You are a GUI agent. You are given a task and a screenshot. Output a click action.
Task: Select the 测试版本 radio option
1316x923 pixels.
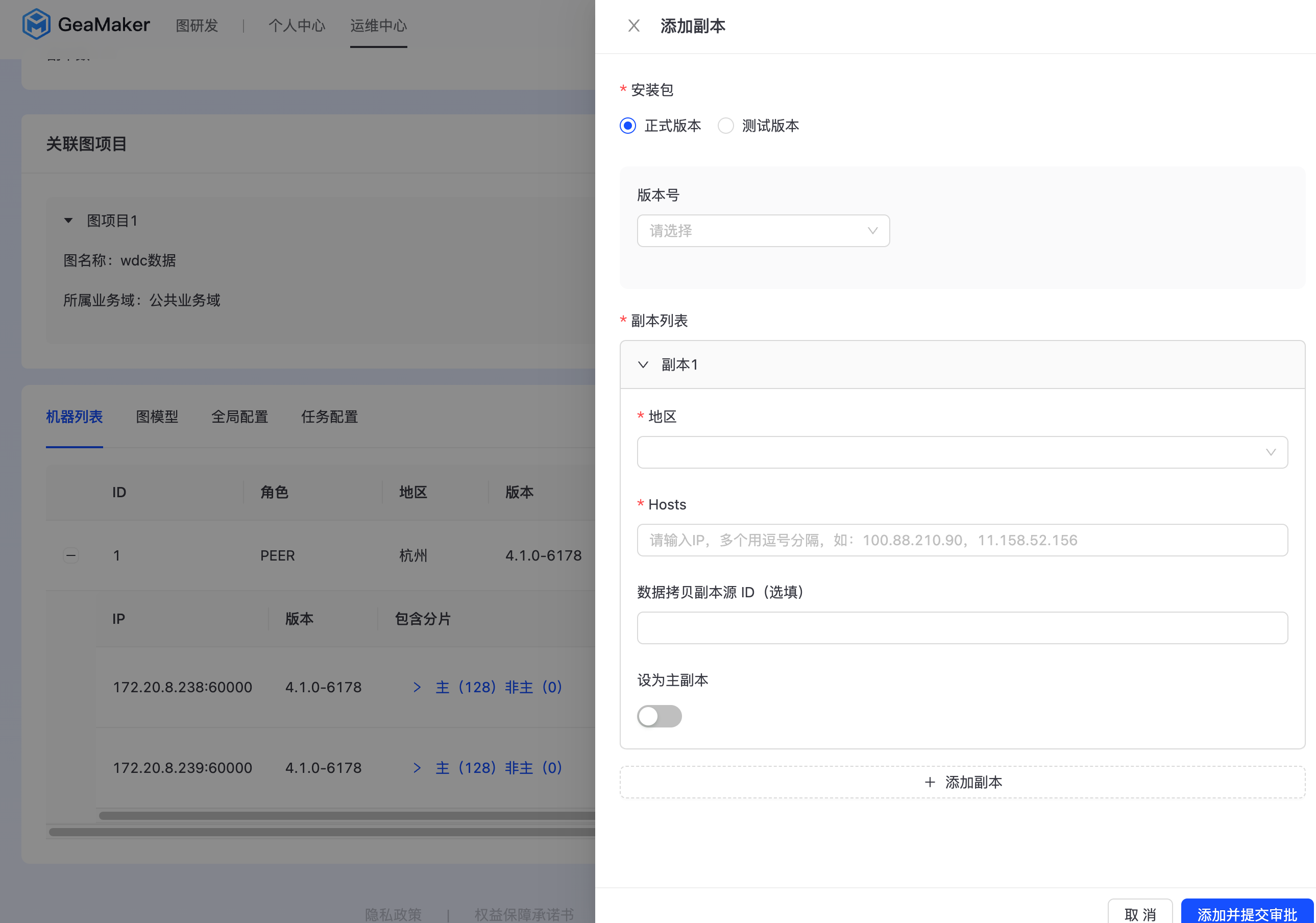coord(725,126)
